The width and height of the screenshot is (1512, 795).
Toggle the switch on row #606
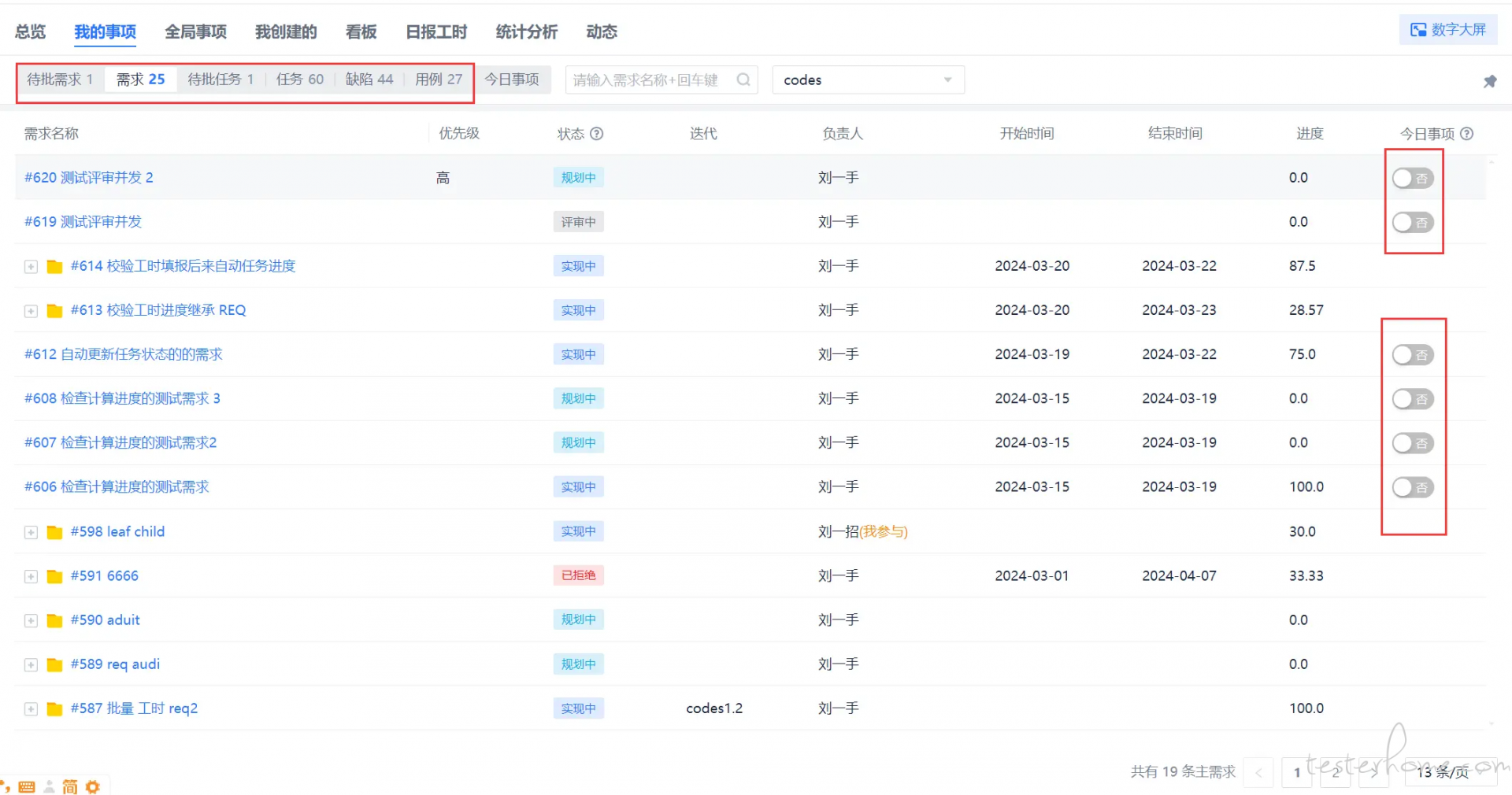pyautogui.click(x=1411, y=486)
